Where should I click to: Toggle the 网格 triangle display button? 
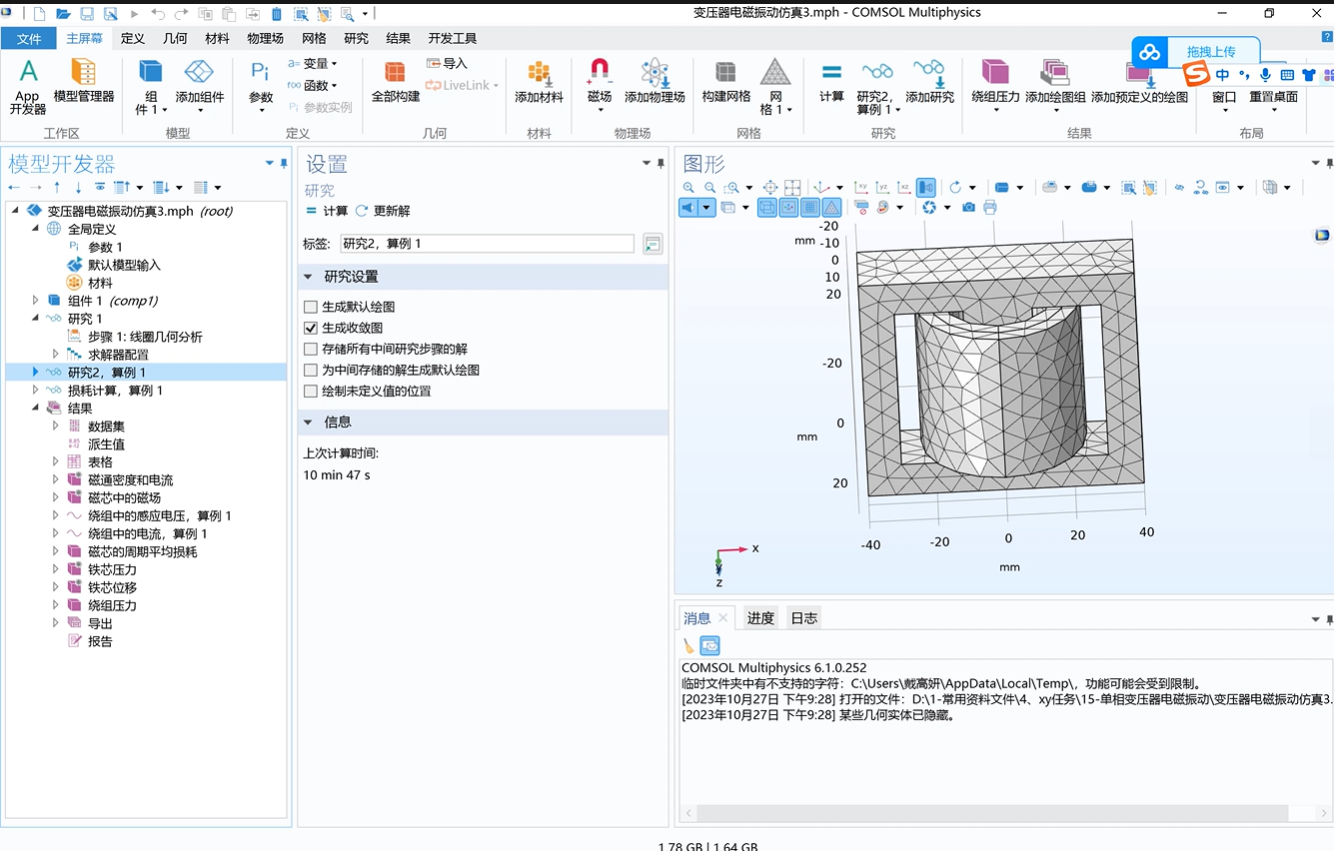tap(832, 207)
